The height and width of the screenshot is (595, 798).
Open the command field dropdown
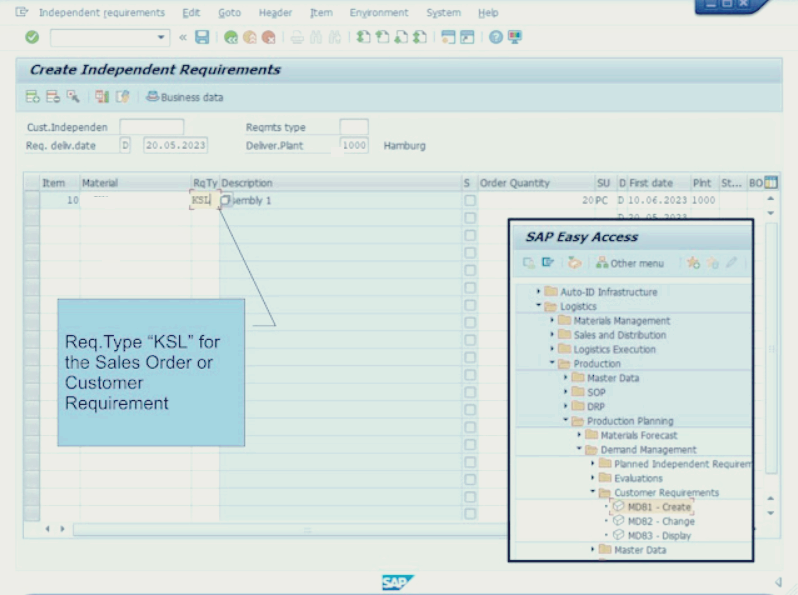pyautogui.click(x=161, y=37)
